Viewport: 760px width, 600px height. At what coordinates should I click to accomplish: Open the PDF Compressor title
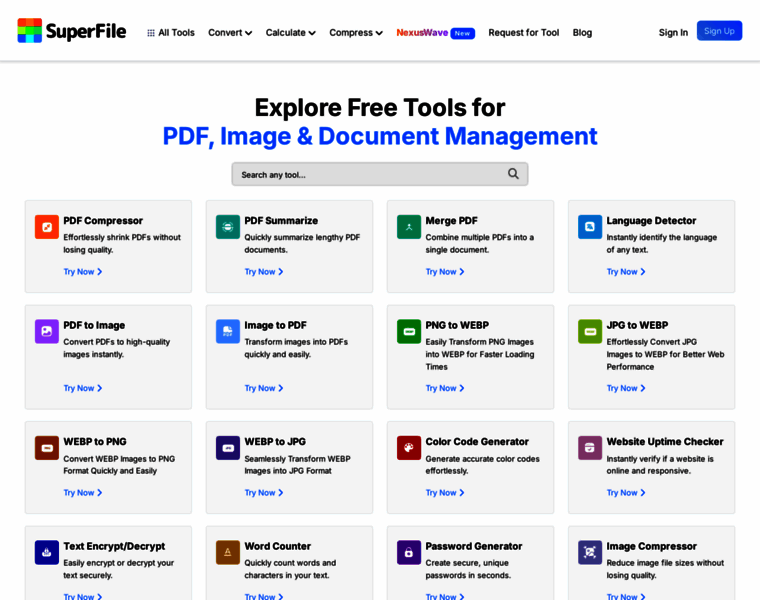(103, 221)
